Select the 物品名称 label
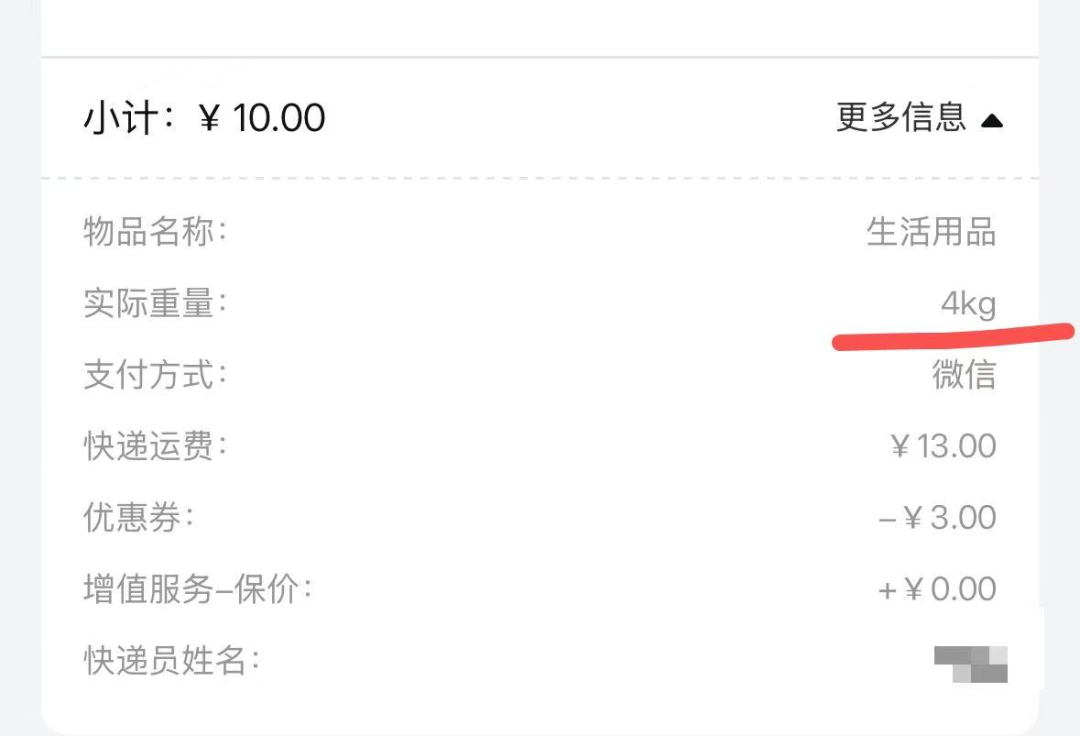The height and width of the screenshot is (736, 1080). (155, 233)
